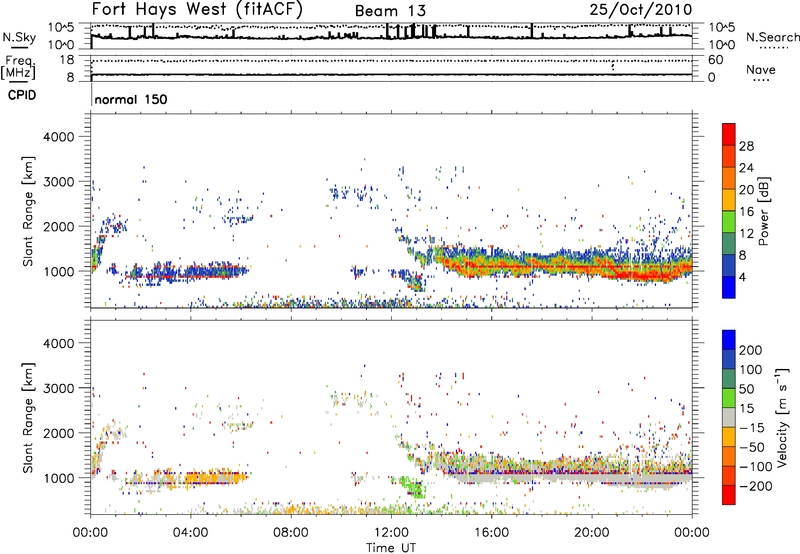
Task: Click the "200" velocity colorbar label
Action: click(x=751, y=350)
